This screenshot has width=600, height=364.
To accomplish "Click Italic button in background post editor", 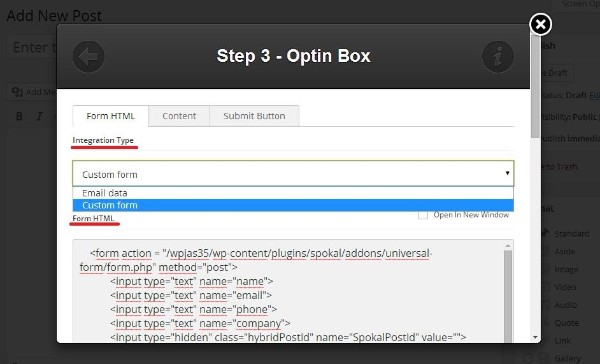I will click(39, 116).
